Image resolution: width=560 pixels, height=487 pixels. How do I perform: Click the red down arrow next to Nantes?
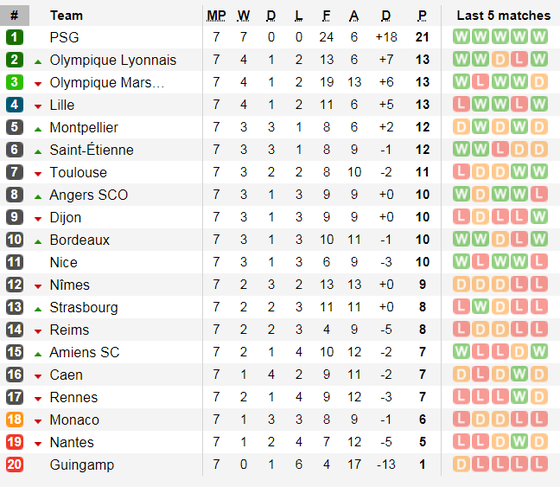[38, 444]
